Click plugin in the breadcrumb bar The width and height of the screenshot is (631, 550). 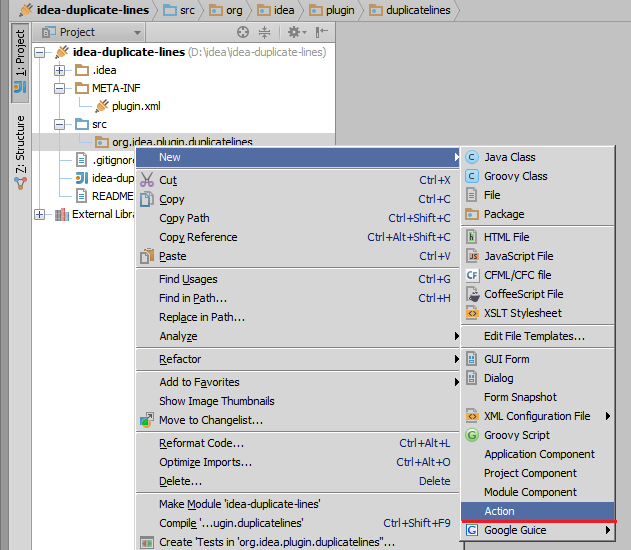coord(332,10)
